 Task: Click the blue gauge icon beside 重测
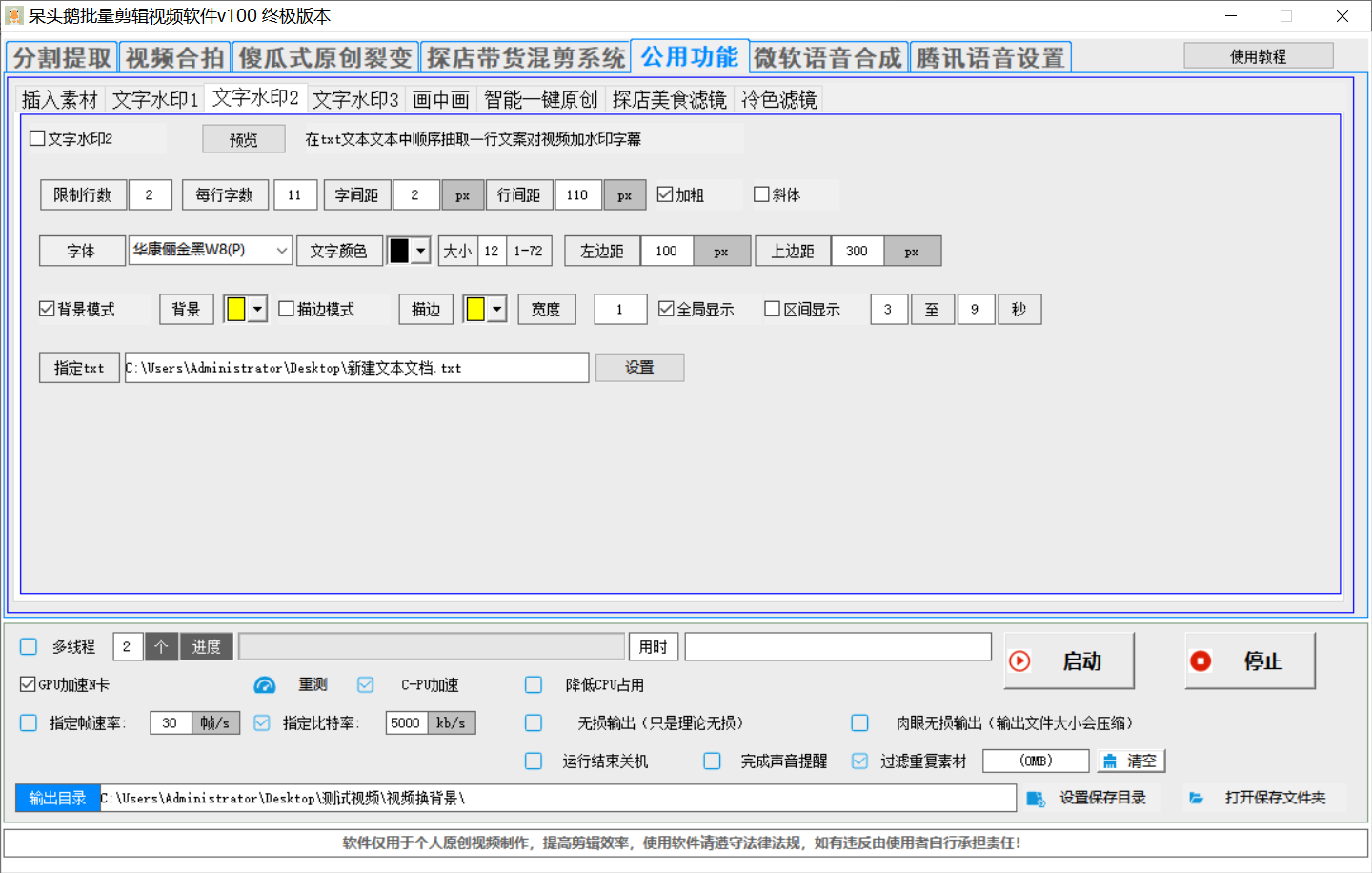point(265,685)
